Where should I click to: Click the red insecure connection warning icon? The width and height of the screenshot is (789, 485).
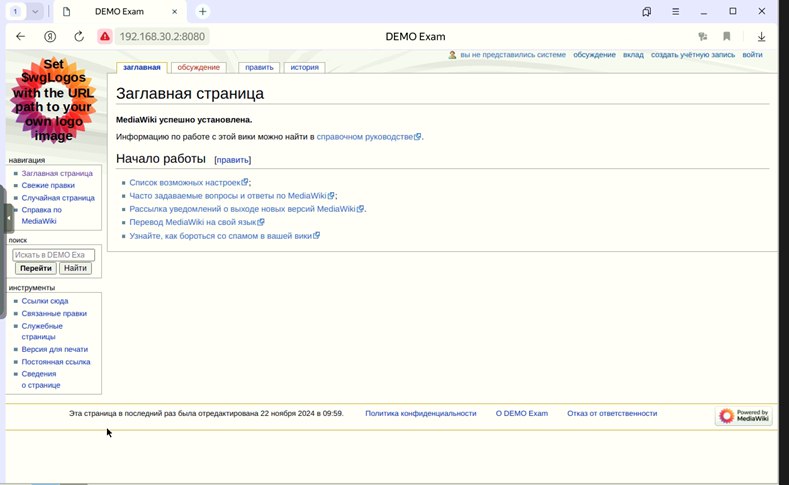tap(105, 36)
